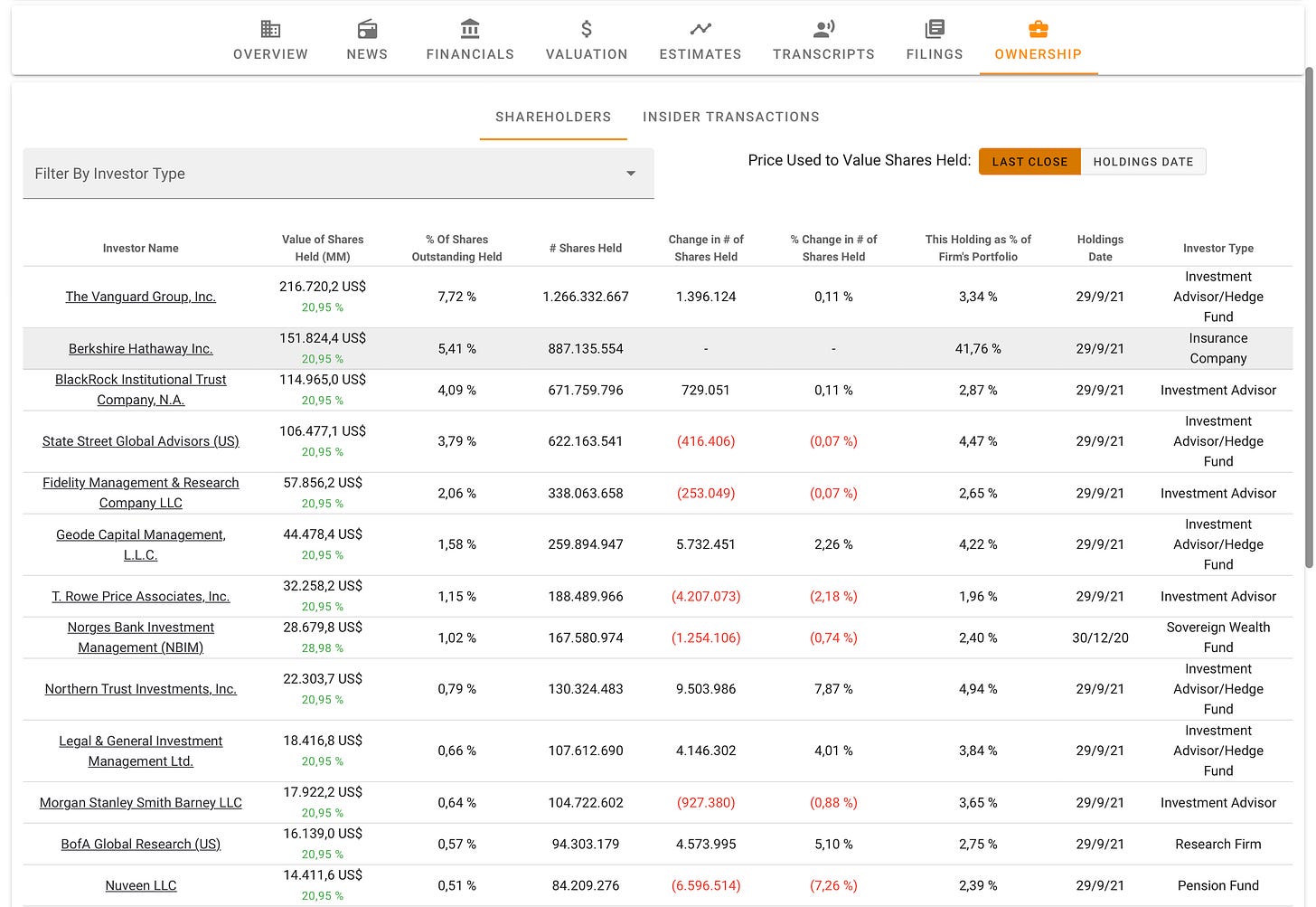Click the Filings document icon
1316x907 pixels.
(935, 29)
